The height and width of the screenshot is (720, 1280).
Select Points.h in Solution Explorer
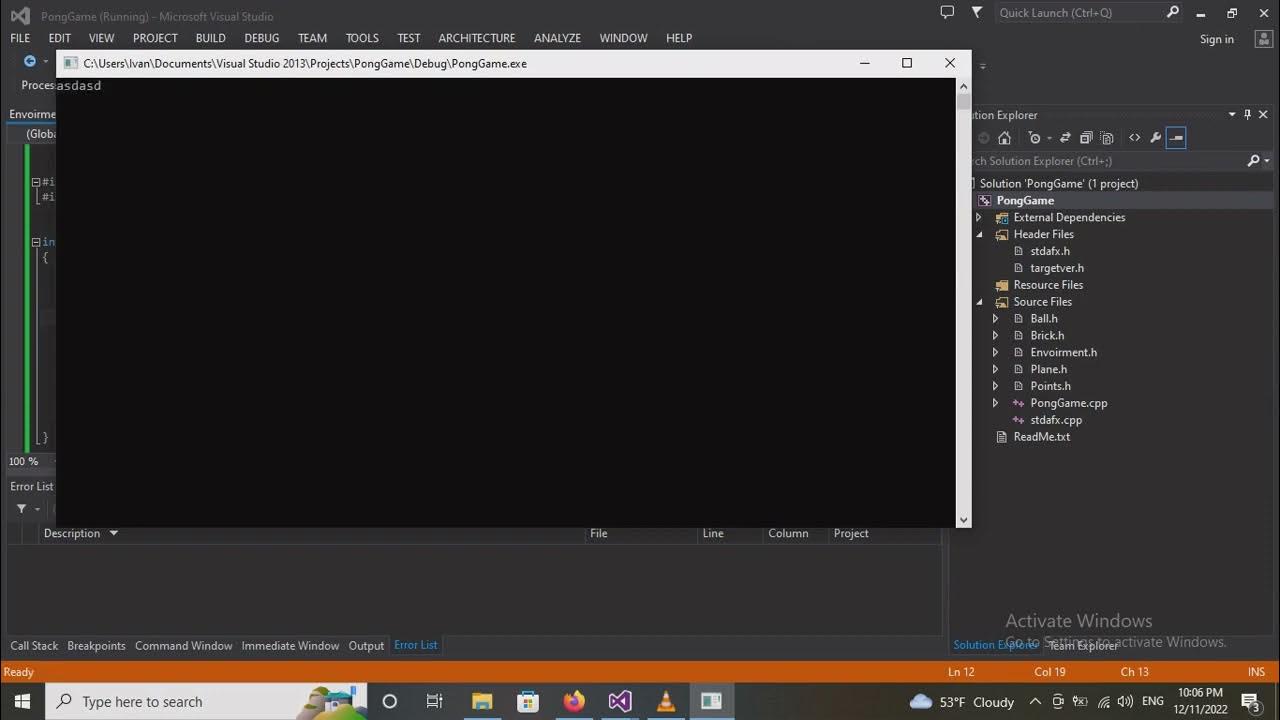click(1050, 386)
